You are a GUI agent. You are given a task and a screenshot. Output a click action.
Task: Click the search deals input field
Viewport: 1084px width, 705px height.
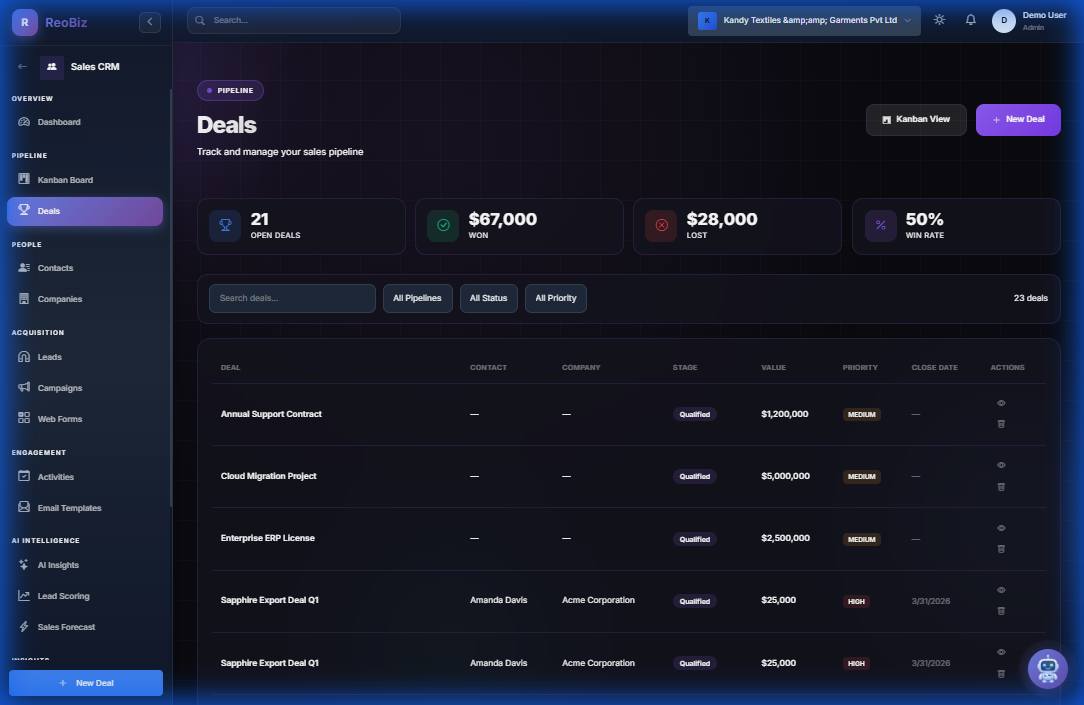(x=292, y=297)
